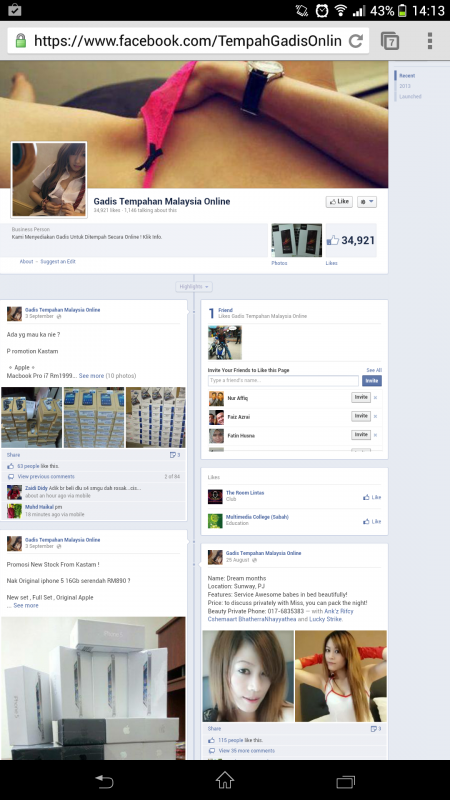This screenshot has height=800, width=450.
Task: Click 115 people like this
Action: [x=241, y=740]
